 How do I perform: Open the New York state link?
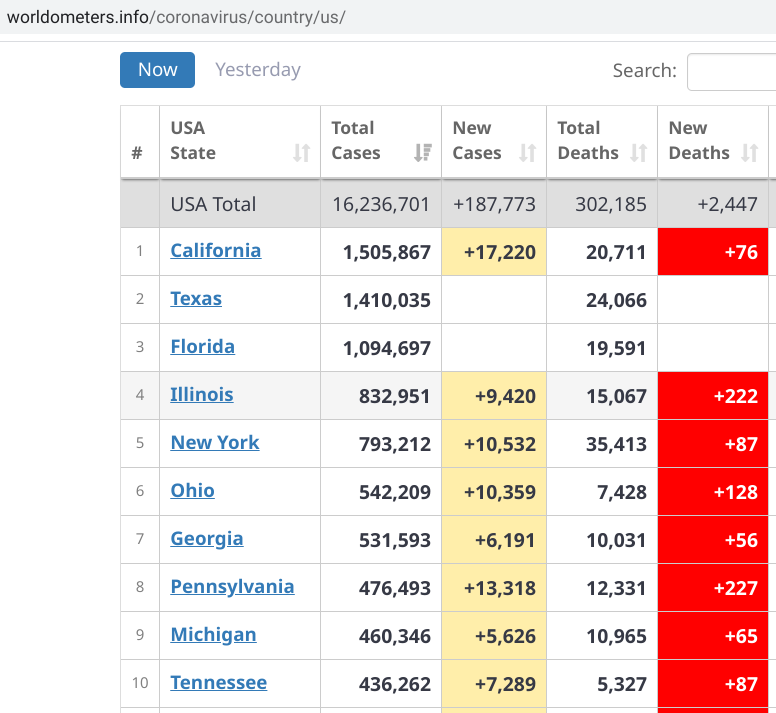coord(214,443)
